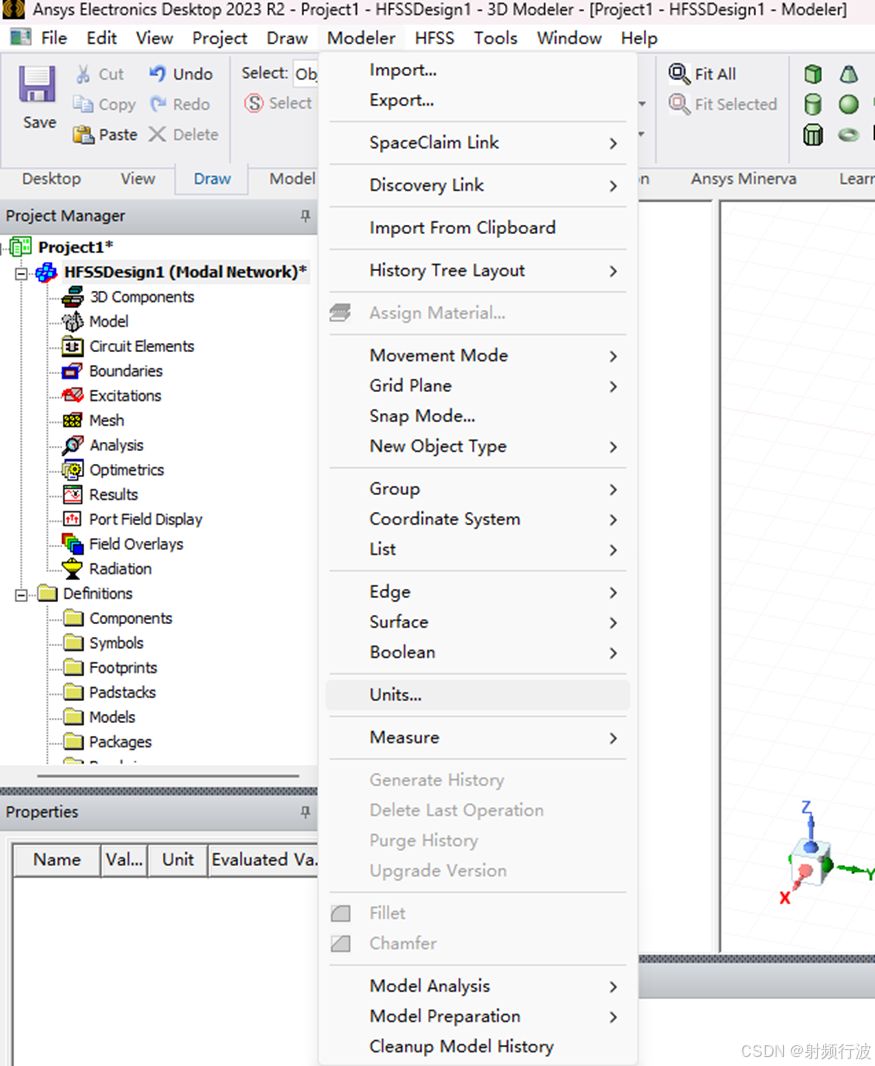Select Import From Clipboard entry

coord(478,228)
